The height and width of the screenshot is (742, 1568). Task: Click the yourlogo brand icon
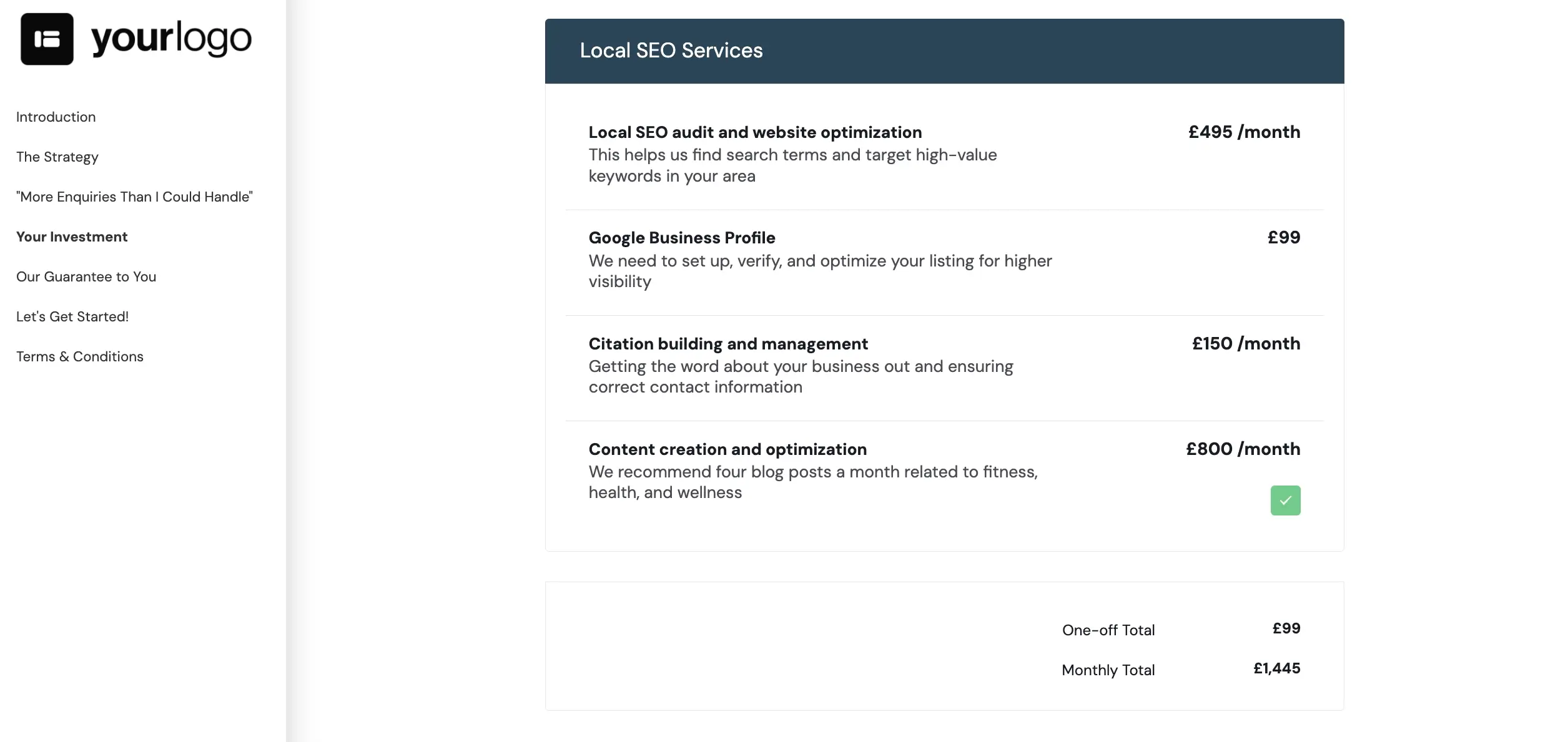pyautogui.click(x=47, y=39)
